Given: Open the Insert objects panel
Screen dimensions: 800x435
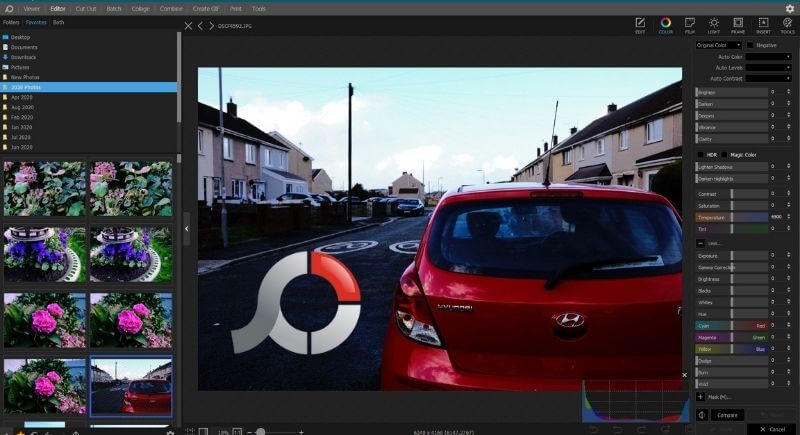Looking at the screenshot, I should click(763, 23).
